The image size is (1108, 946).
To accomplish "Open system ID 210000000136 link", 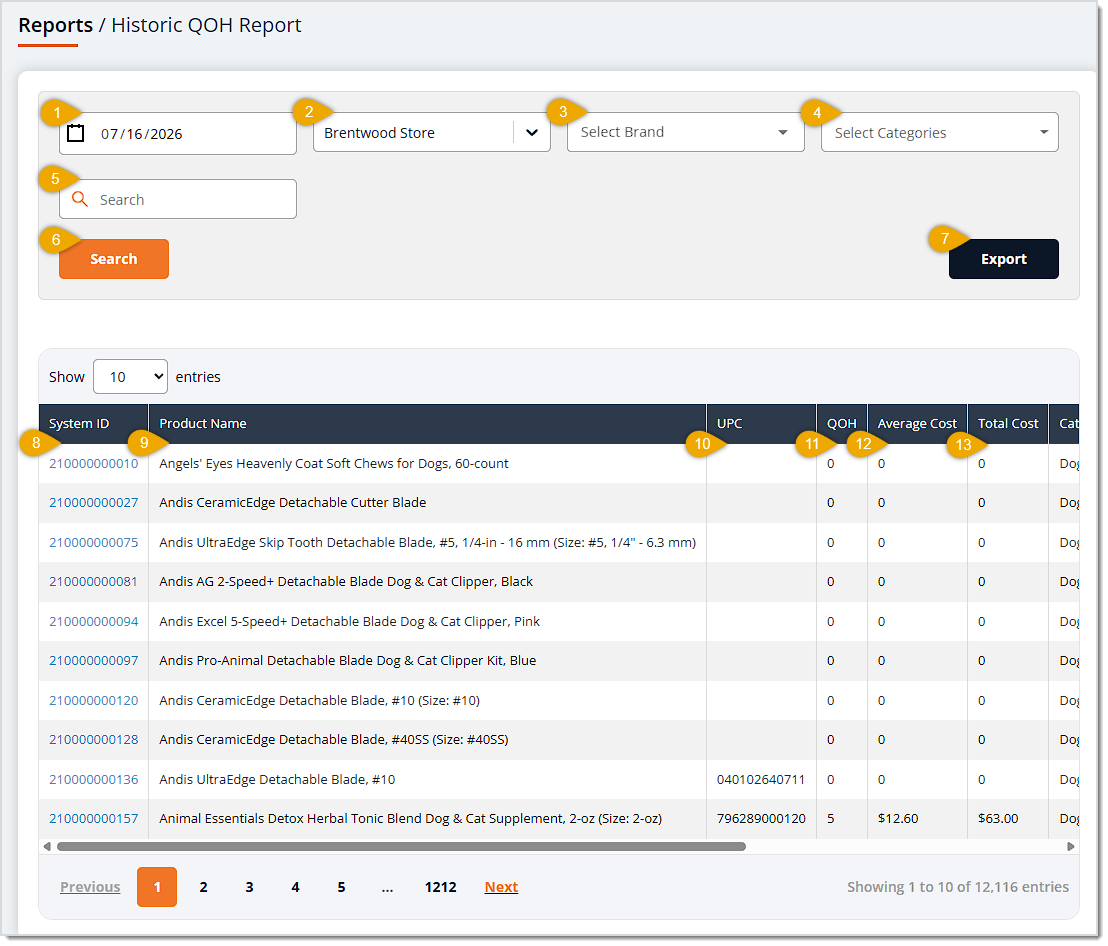I will (94, 781).
